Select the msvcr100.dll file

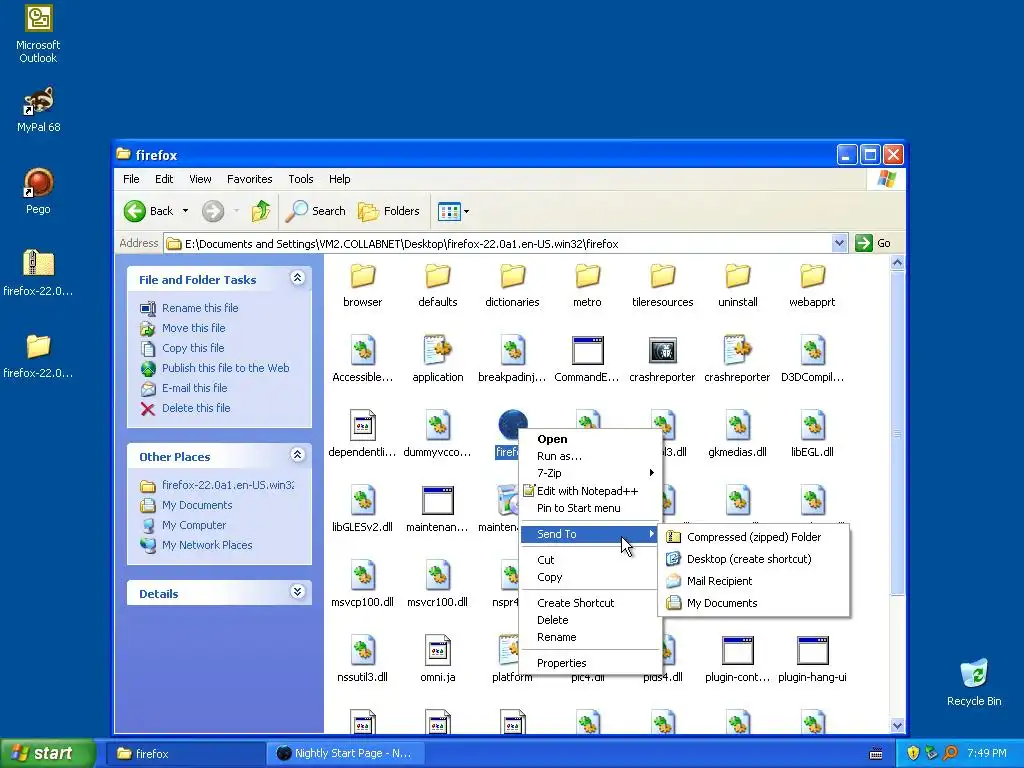(438, 584)
